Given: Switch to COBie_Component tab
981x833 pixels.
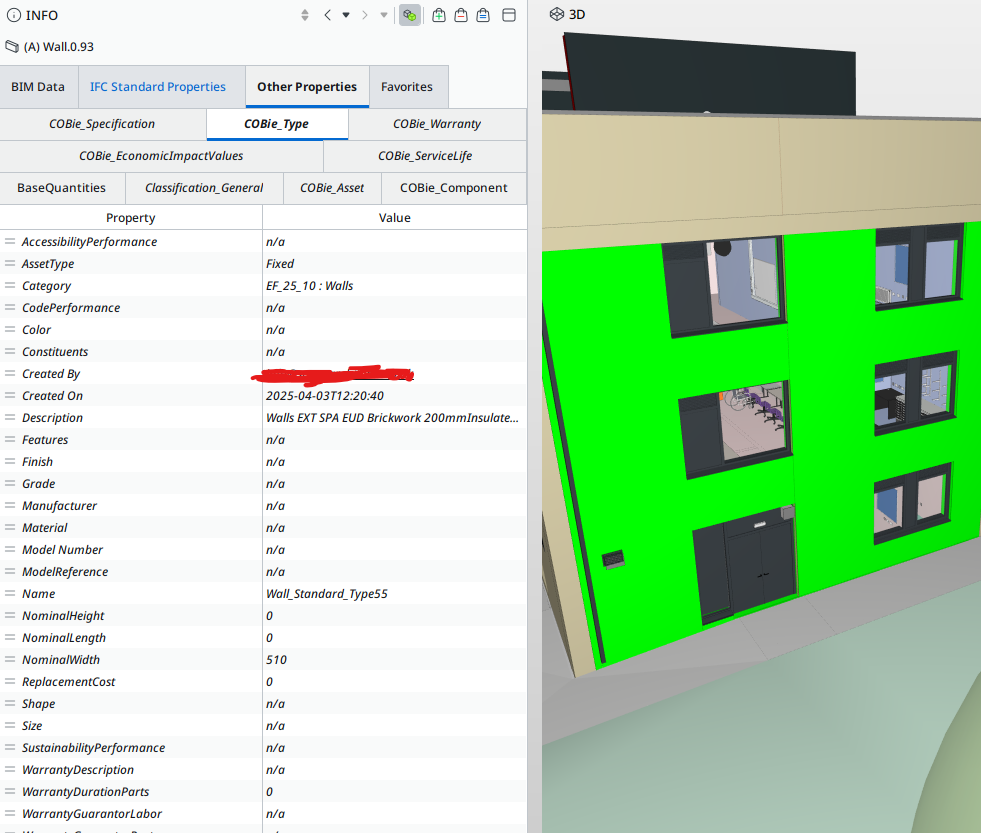Looking at the screenshot, I should point(454,188).
